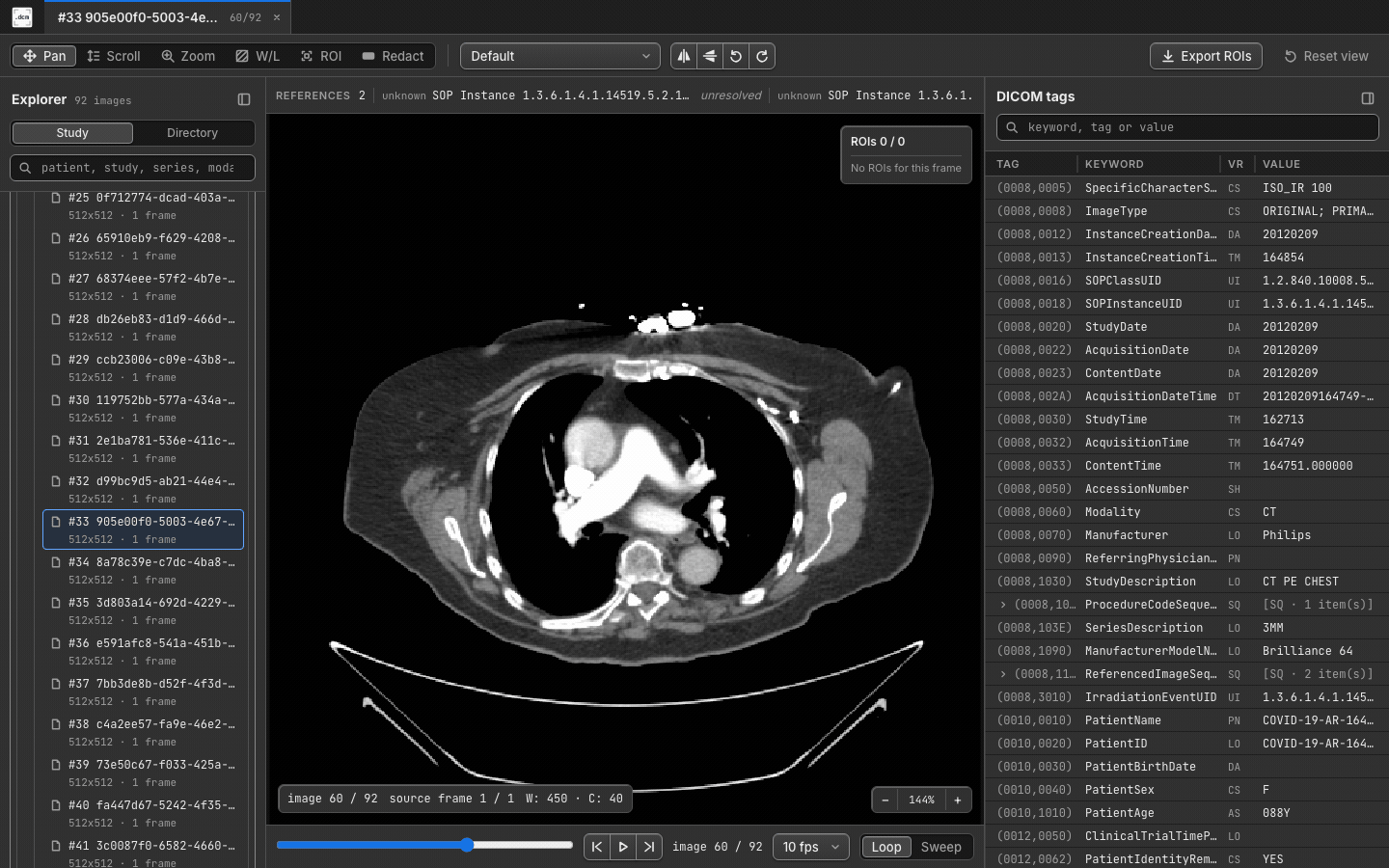Expand the ProcedureCodeSequence tag row
The image size is (1389, 868).
[x=1003, y=605]
